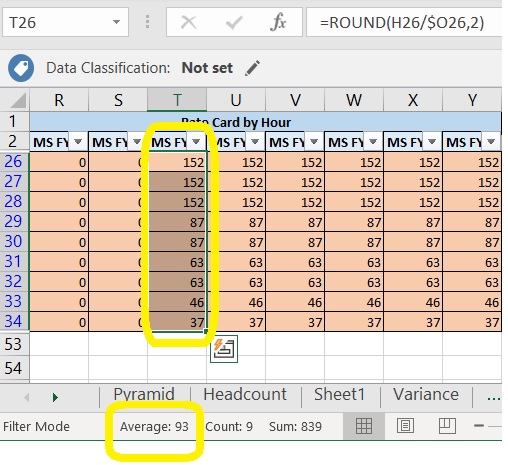Image resolution: width=508 pixels, height=465 pixels.
Task: Select row 29 header
Action: (x=15, y=222)
